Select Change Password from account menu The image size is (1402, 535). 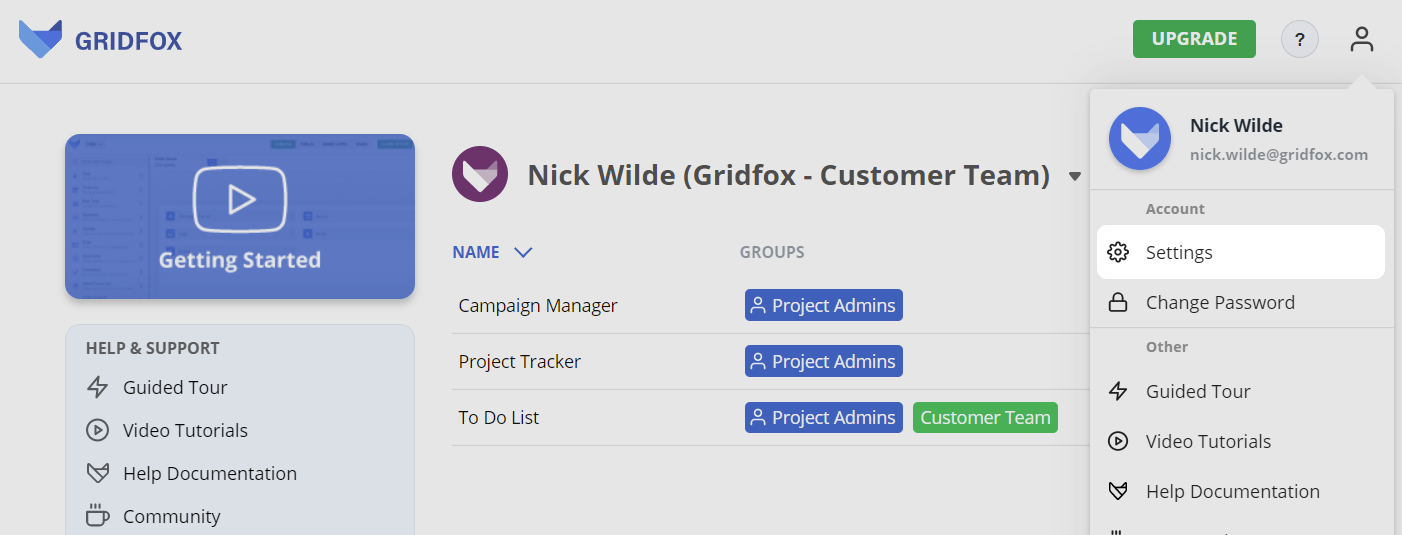[x=1220, y=303]
